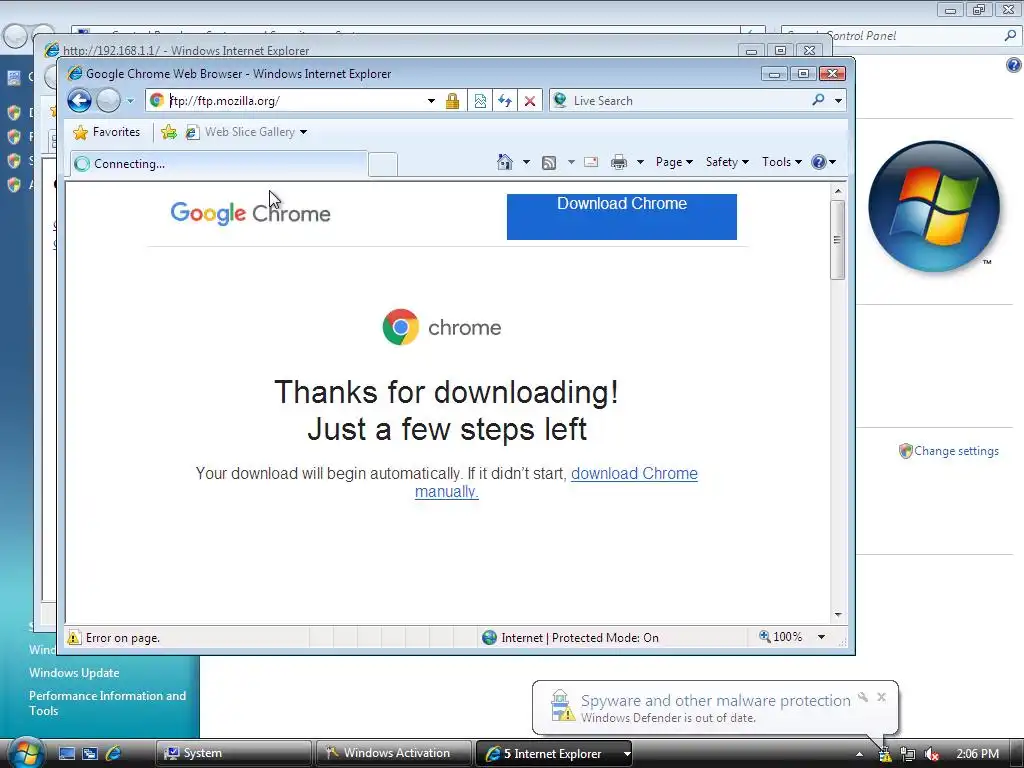The image size is (1024, 768).
Task: Click the Windows Defender tray icon
Action: (x=884, y=754)
